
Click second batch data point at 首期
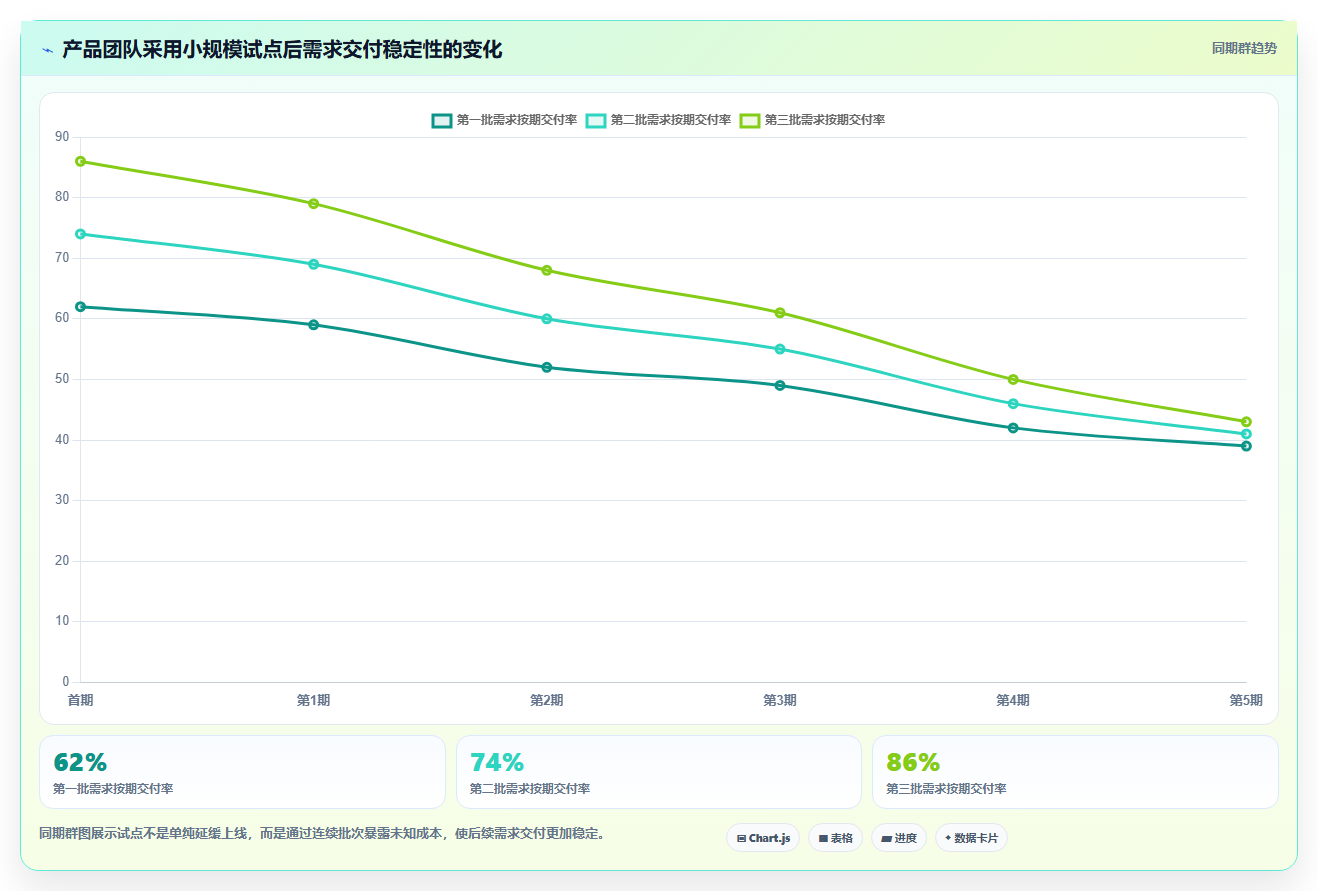[80, 234]
